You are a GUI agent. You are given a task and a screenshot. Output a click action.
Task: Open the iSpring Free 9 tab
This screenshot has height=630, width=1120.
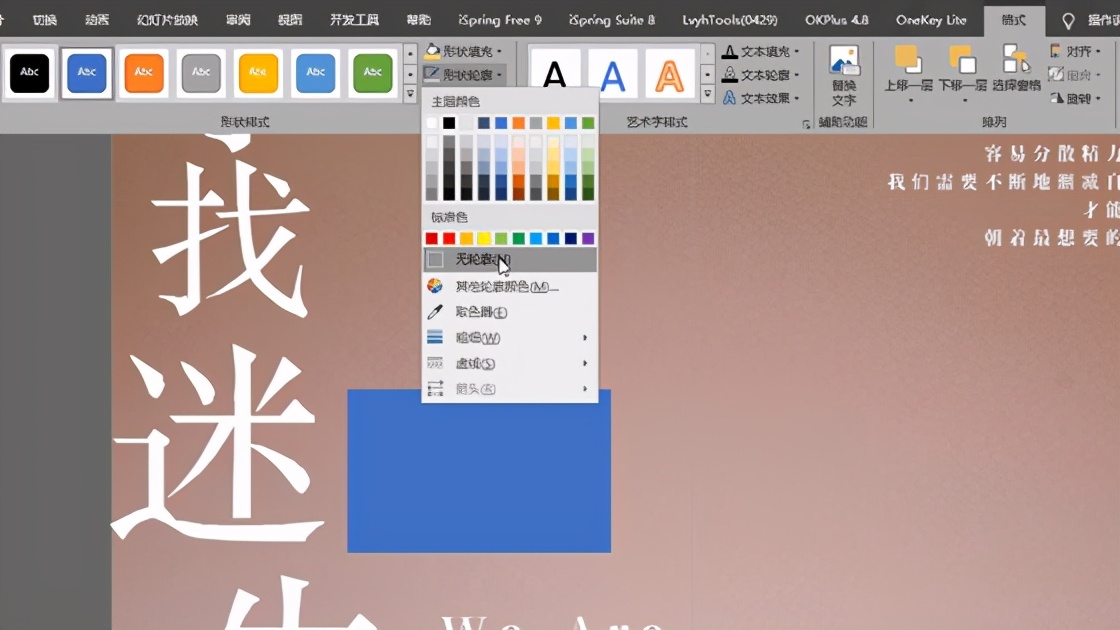click(x=500, y=20)
